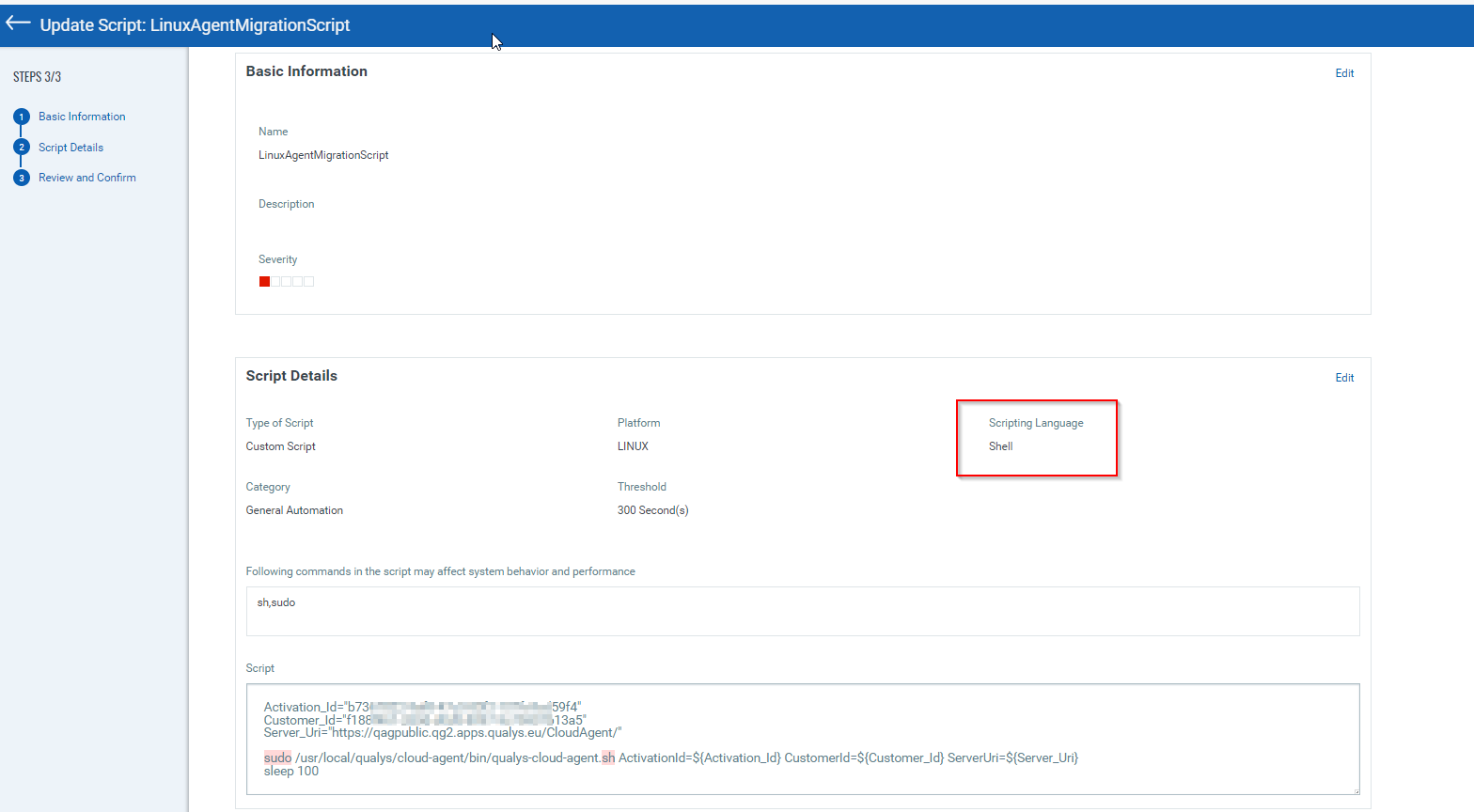Click the fifth severity level square
1474x812 pixels.
tap(308, 282)
